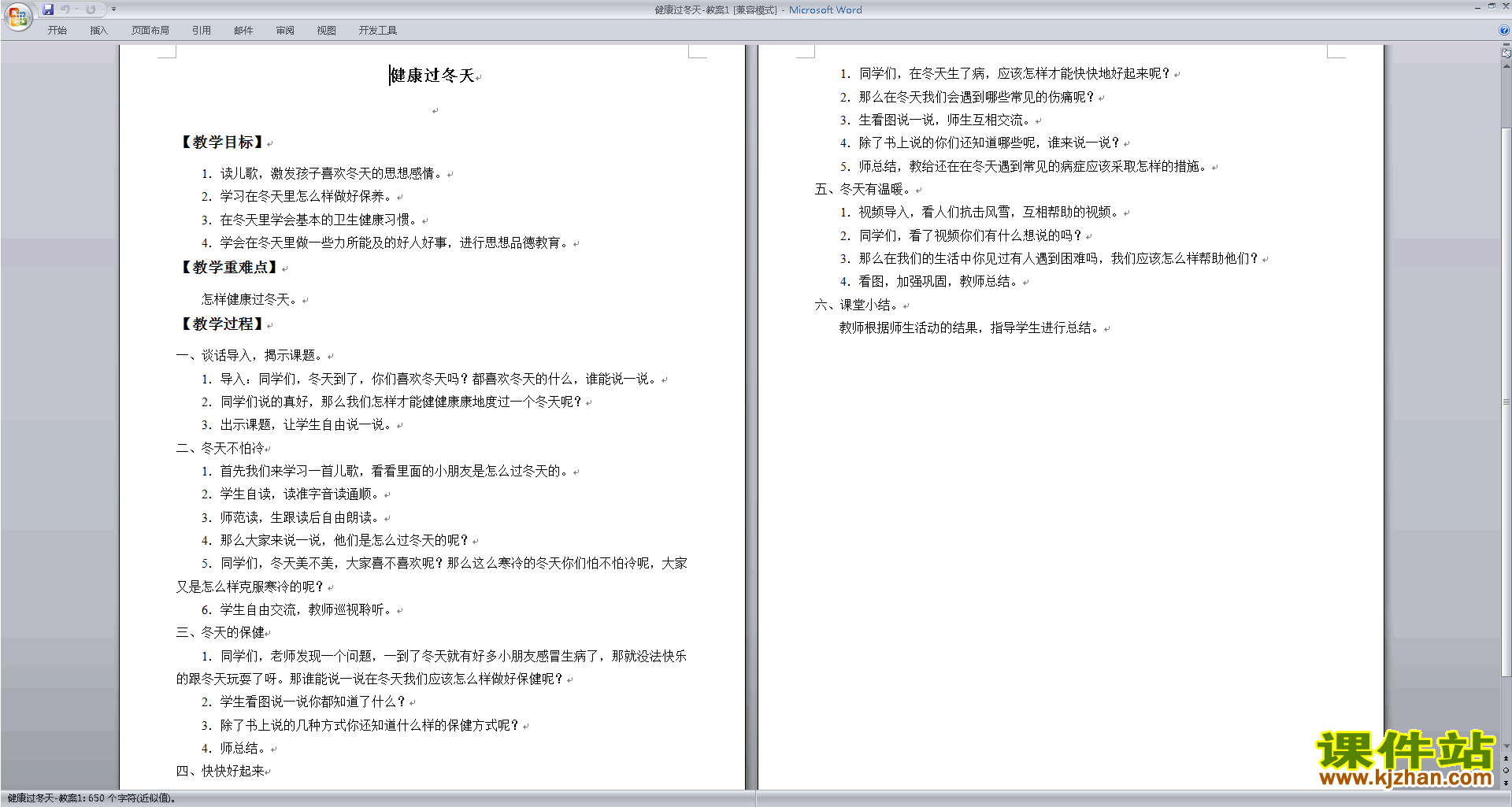Place cursor in title 健康过冬天

click(x=432, y=76)
